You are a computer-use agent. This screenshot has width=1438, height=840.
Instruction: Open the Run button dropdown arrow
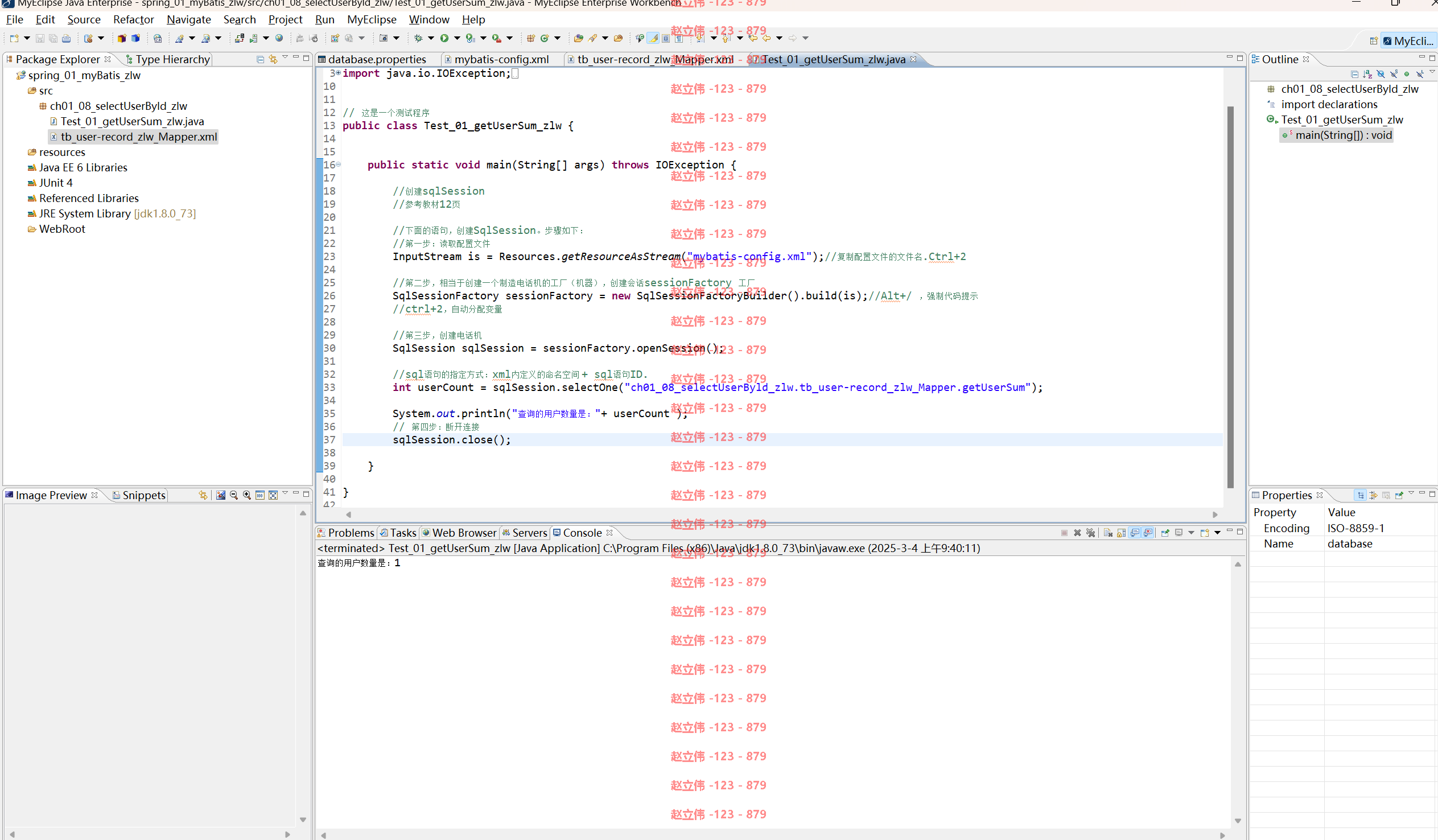point(457,38)
